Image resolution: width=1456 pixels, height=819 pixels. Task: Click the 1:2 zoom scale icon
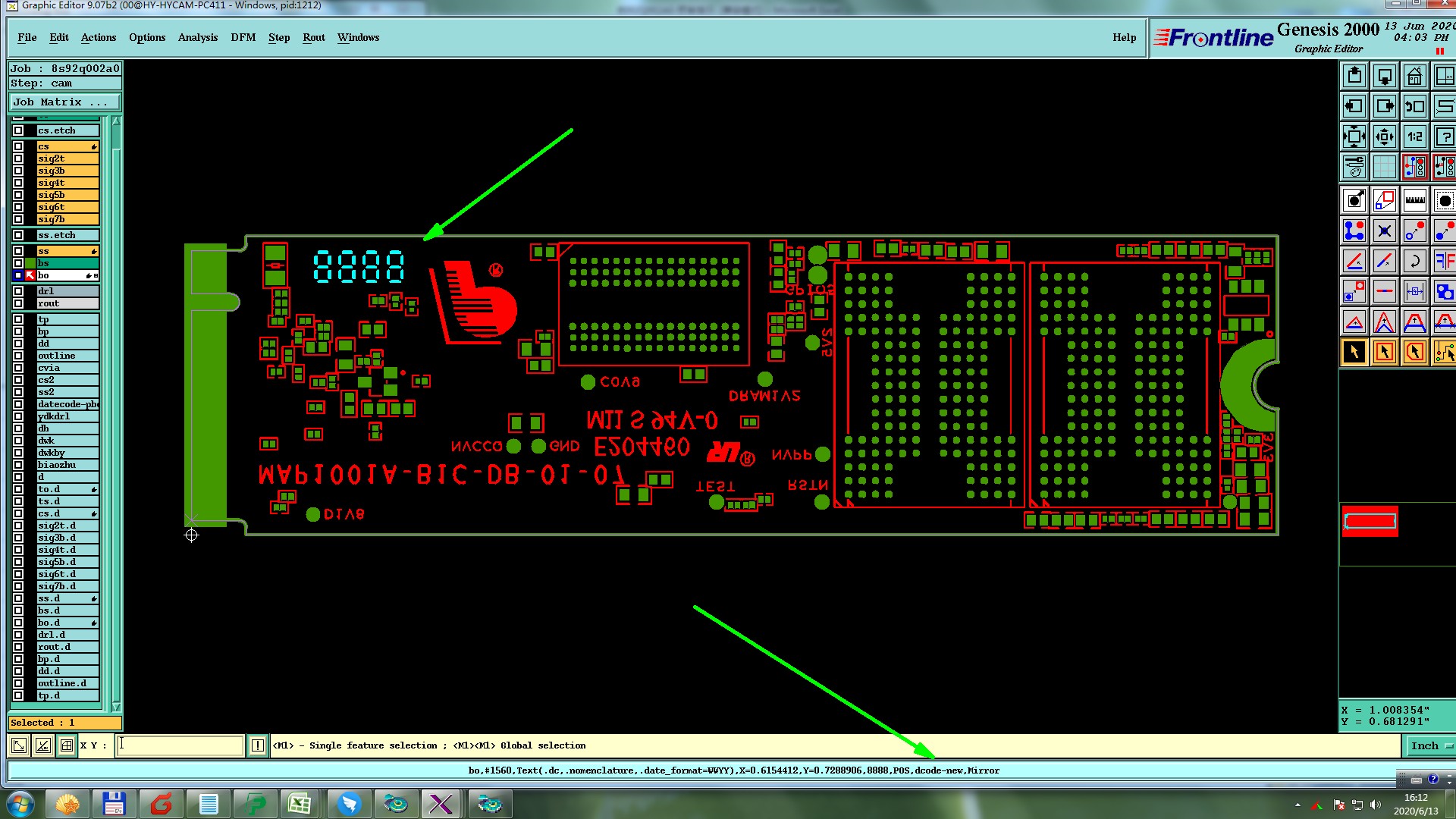1414,137
